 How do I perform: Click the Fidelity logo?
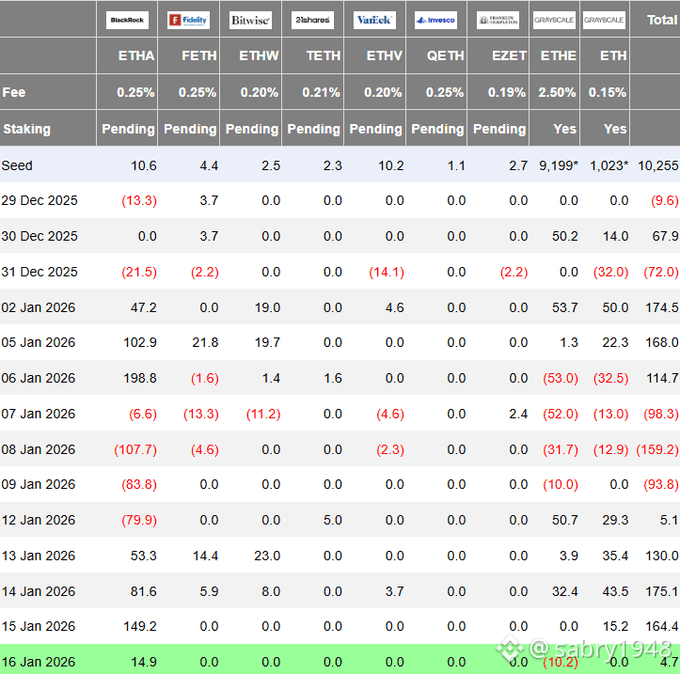click(189, 19)
